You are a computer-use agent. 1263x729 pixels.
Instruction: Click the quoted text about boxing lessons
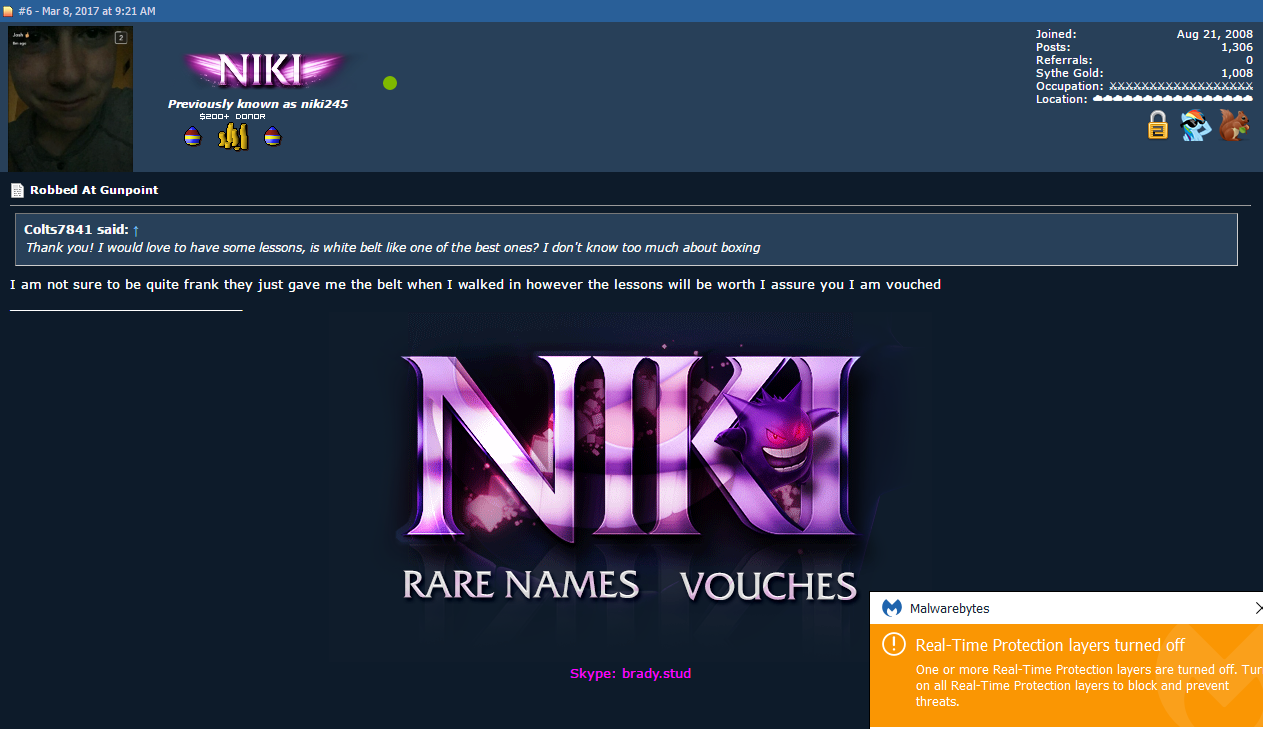393,247
